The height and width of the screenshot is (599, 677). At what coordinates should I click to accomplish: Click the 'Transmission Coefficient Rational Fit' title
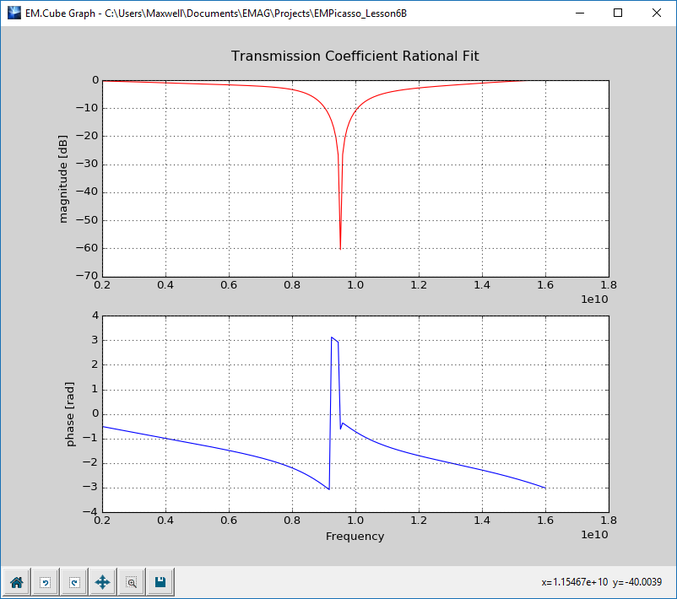click(355, 56)
